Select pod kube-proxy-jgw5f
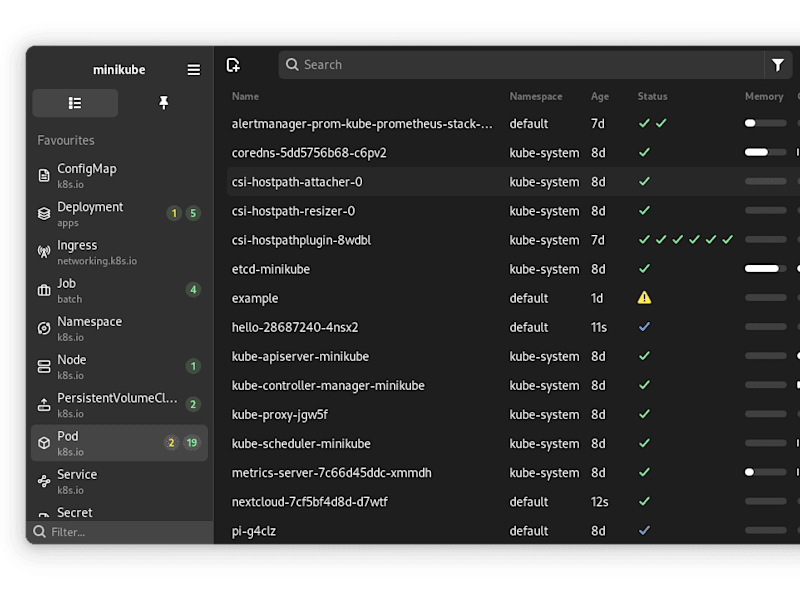Viewport: 800px width, 600px height. [x=513, y=415]
